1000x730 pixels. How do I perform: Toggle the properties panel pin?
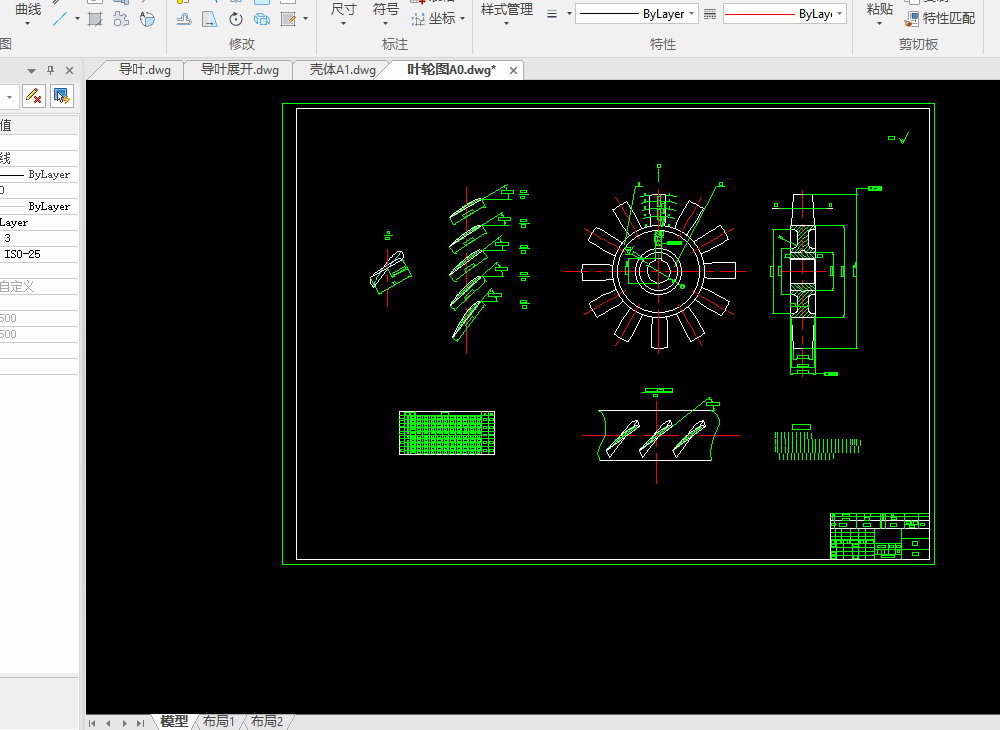click(50, 71)
